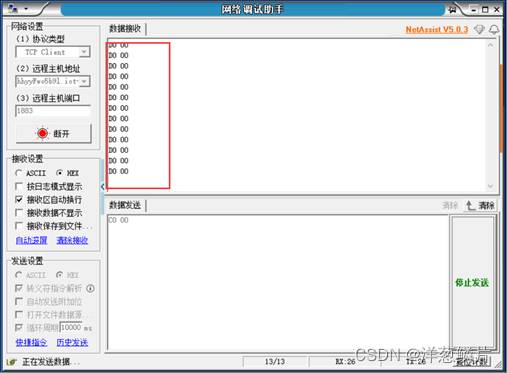Uncheck 接收区自动换行 checkbox

[19, 200]
